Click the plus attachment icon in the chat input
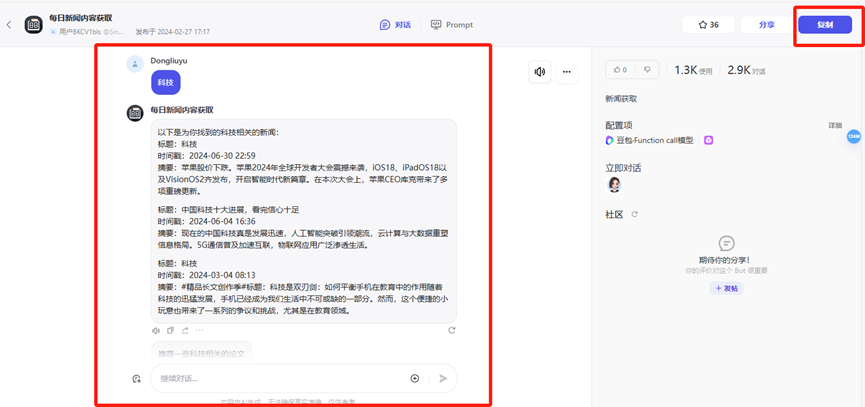 tap(415, 379)
